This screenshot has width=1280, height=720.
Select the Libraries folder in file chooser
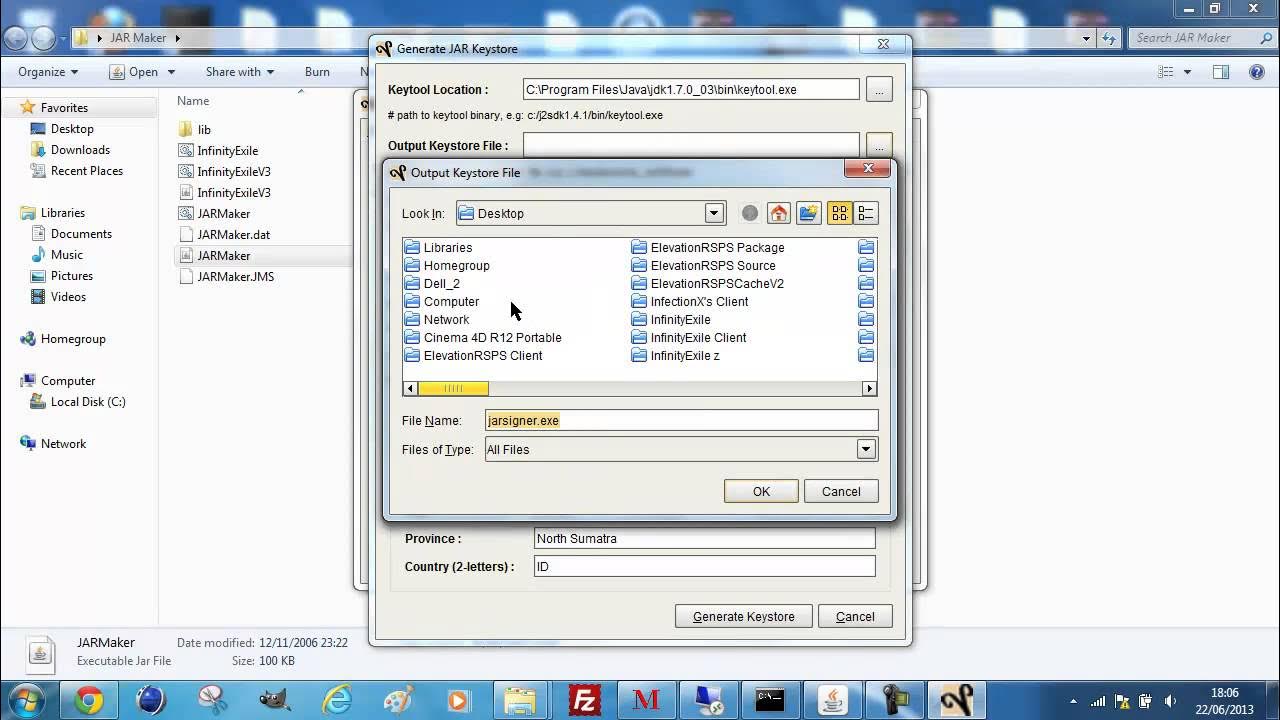tap(438, 247)
